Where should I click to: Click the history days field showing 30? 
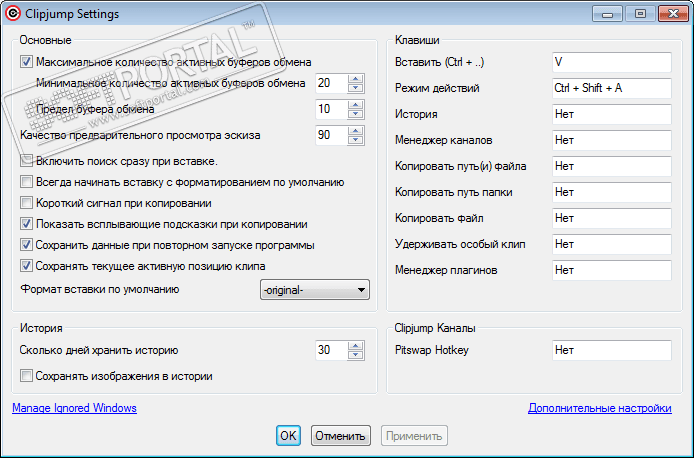[x=331, y=350]
